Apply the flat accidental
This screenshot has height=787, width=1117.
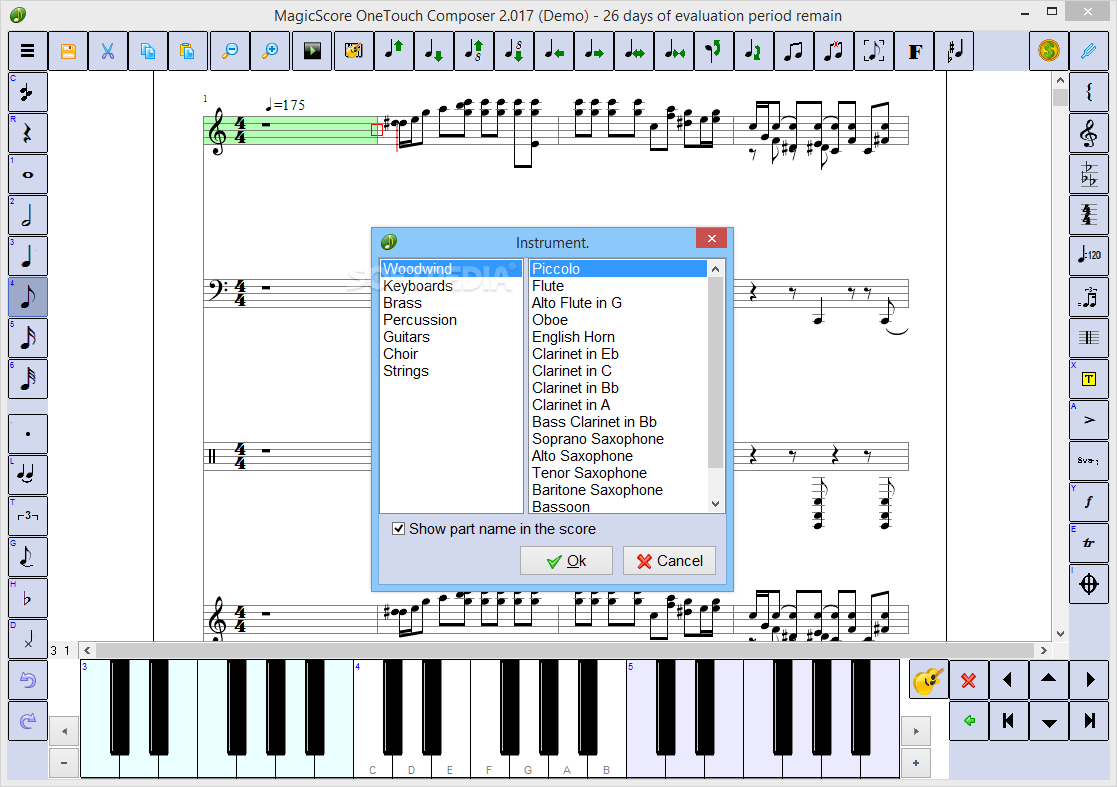tap(28, 598)
